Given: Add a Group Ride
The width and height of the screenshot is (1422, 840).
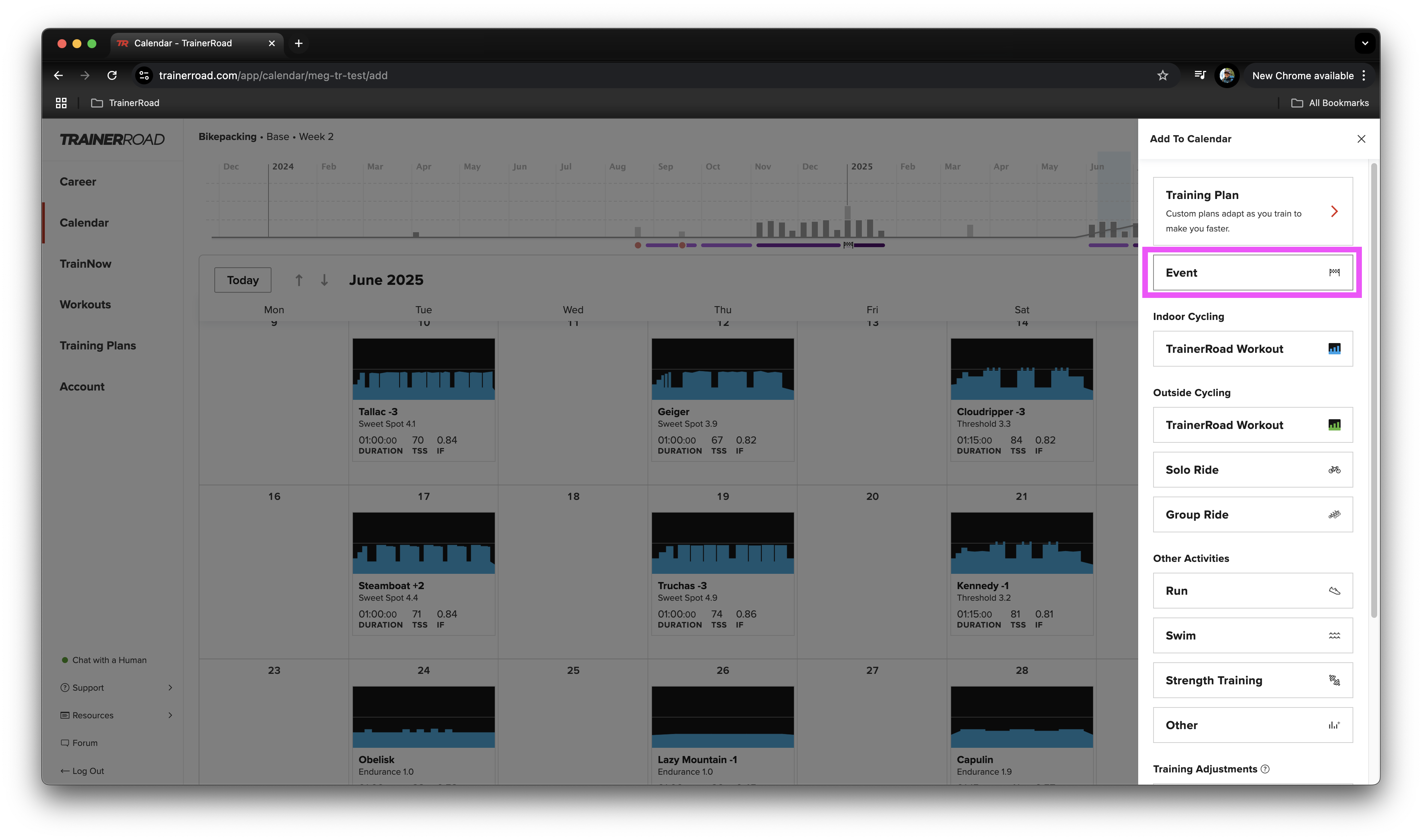Looking at the screenshot, I should (1253, 514).
